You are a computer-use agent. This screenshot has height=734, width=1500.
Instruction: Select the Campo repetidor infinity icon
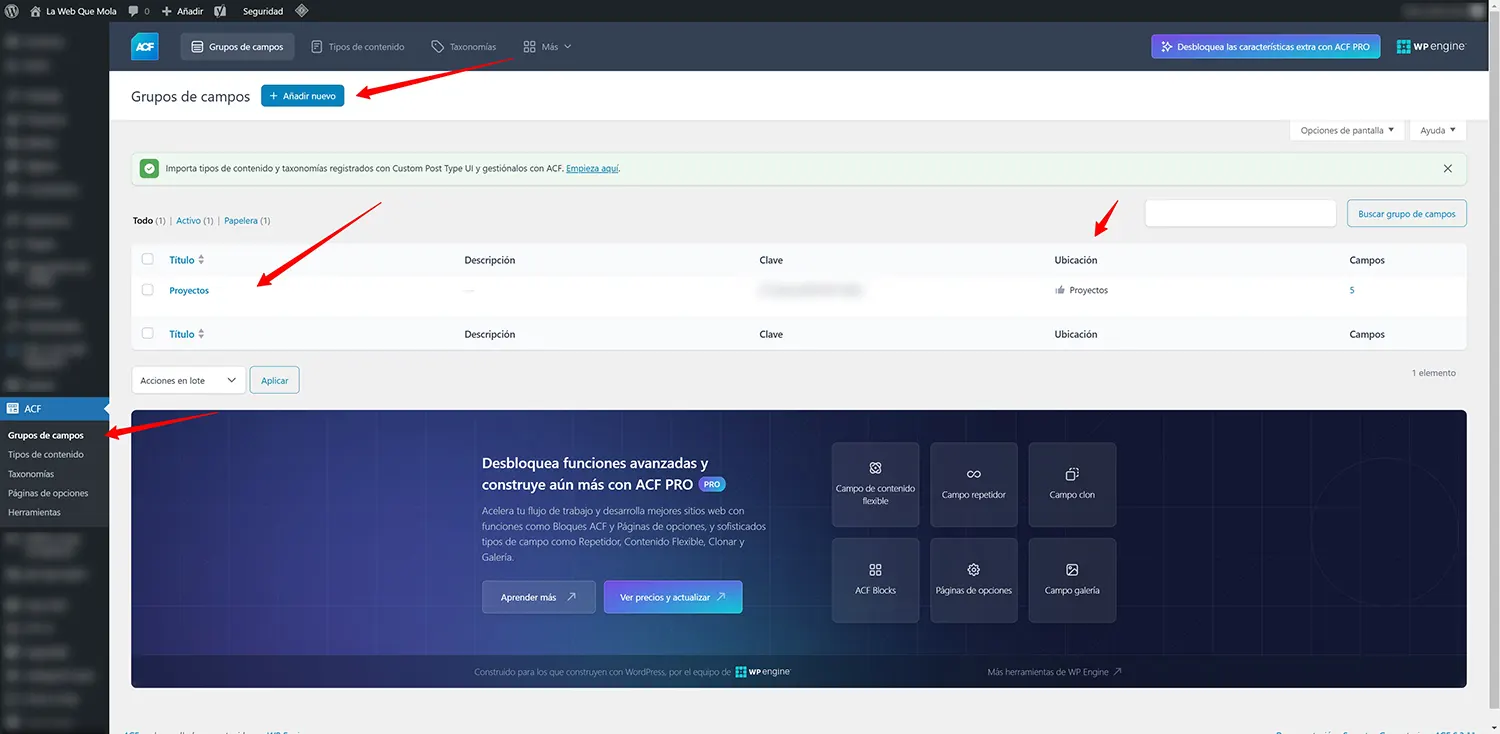(973, 473)
